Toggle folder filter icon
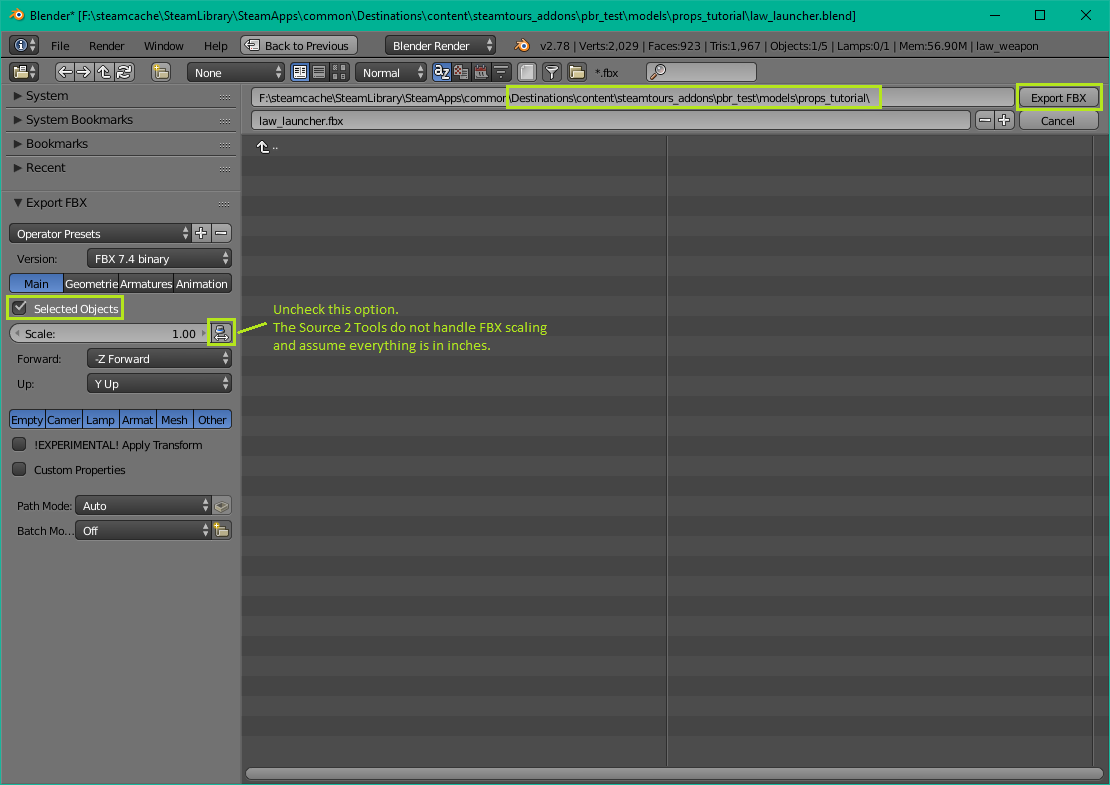Image resolution: width=1110 pixels, height=785 pixels. point(577,72)
